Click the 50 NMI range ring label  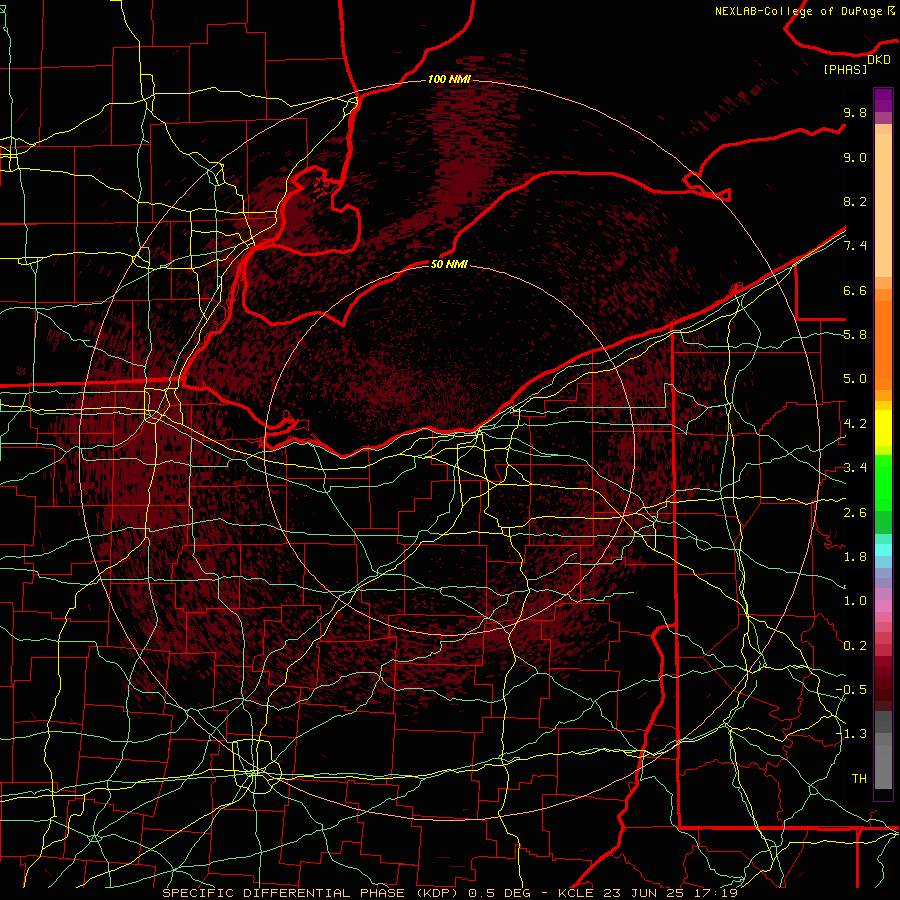pos(449,264)
